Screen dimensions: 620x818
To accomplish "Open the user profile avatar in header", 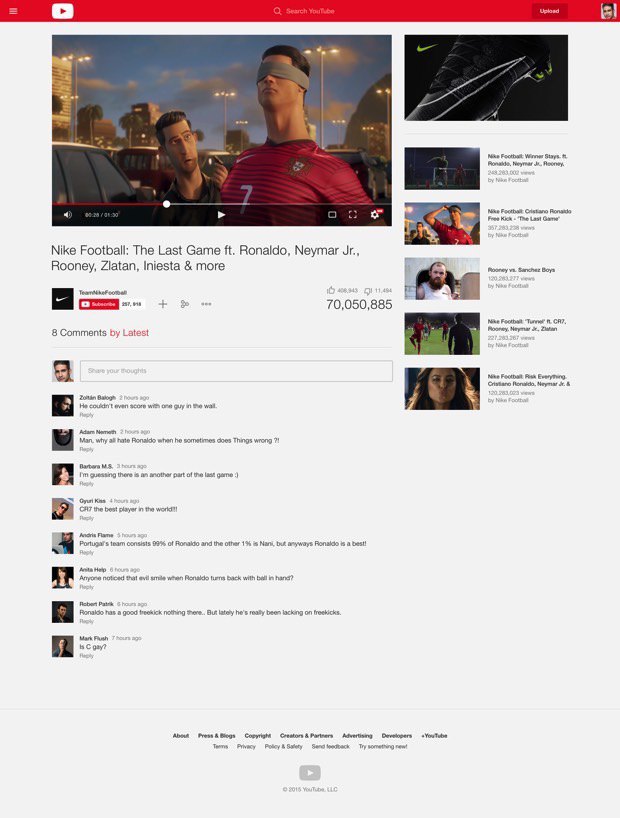I will [x=608, y=11].
